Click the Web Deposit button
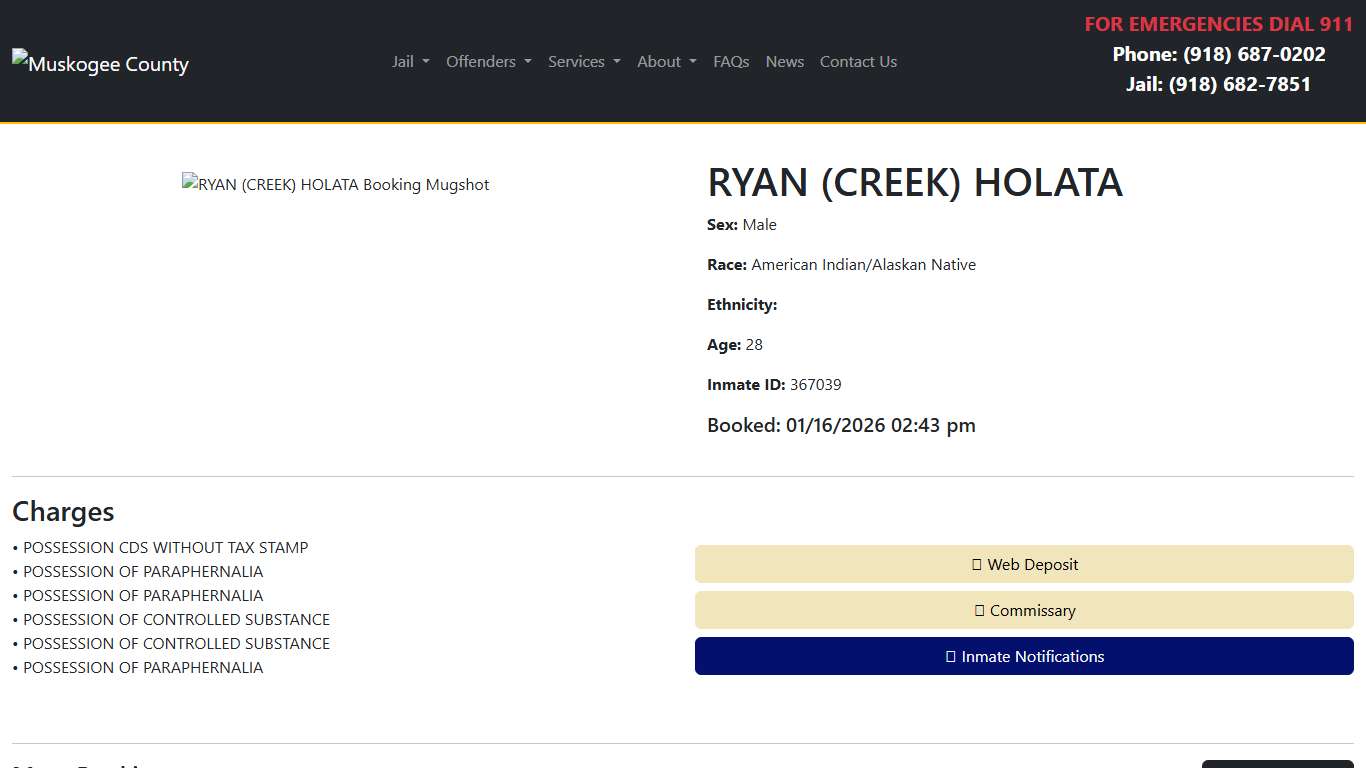The height and width of the screenshot is (768, 1366). point(1024,564)
